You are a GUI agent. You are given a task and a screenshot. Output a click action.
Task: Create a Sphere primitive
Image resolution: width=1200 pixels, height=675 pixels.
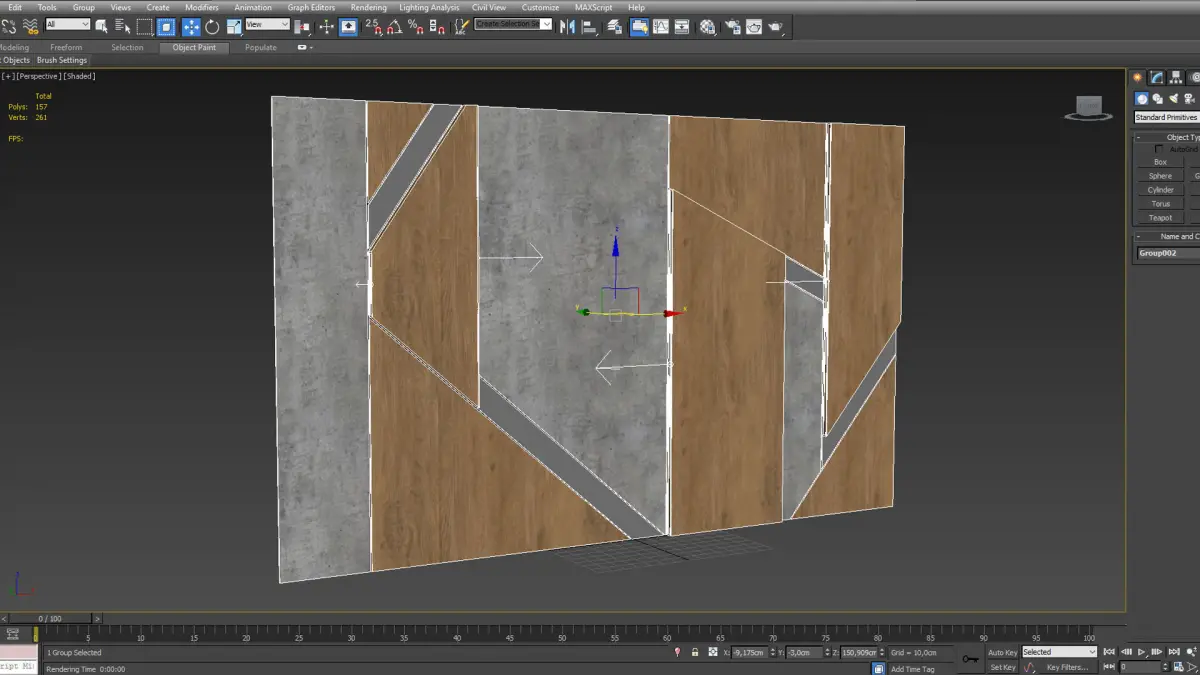point(1160,176)
